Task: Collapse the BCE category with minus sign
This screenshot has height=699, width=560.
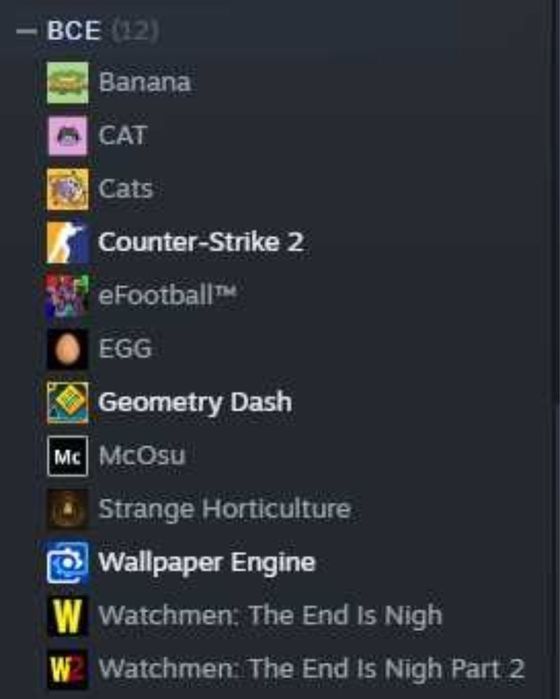Action: point(26,31)
